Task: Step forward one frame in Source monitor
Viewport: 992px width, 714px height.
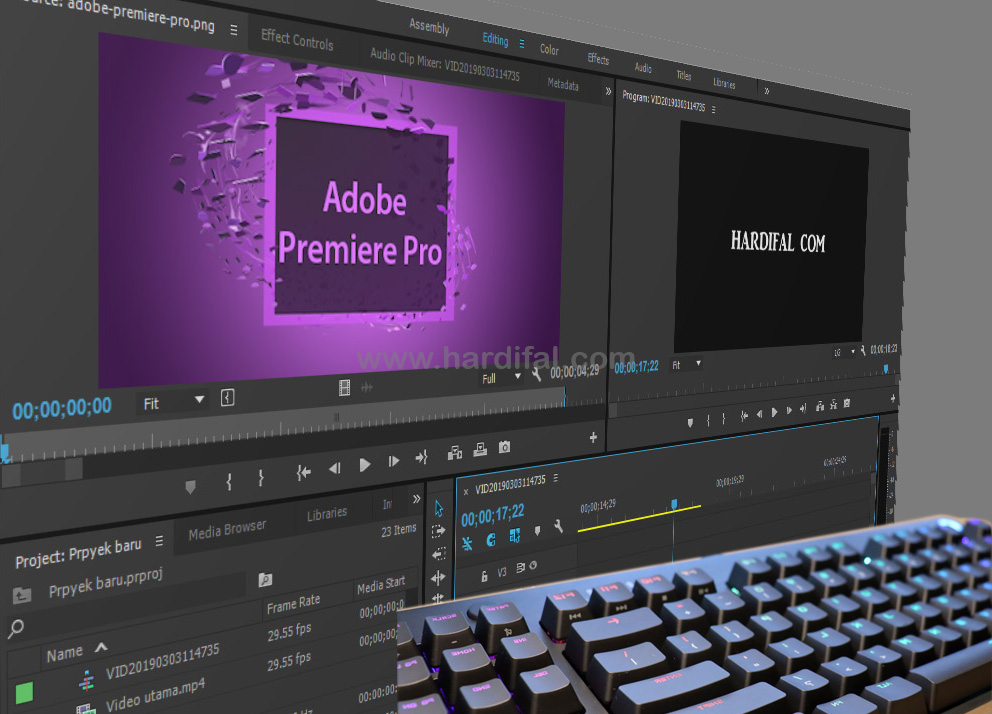Action: (x=394, y=461)
